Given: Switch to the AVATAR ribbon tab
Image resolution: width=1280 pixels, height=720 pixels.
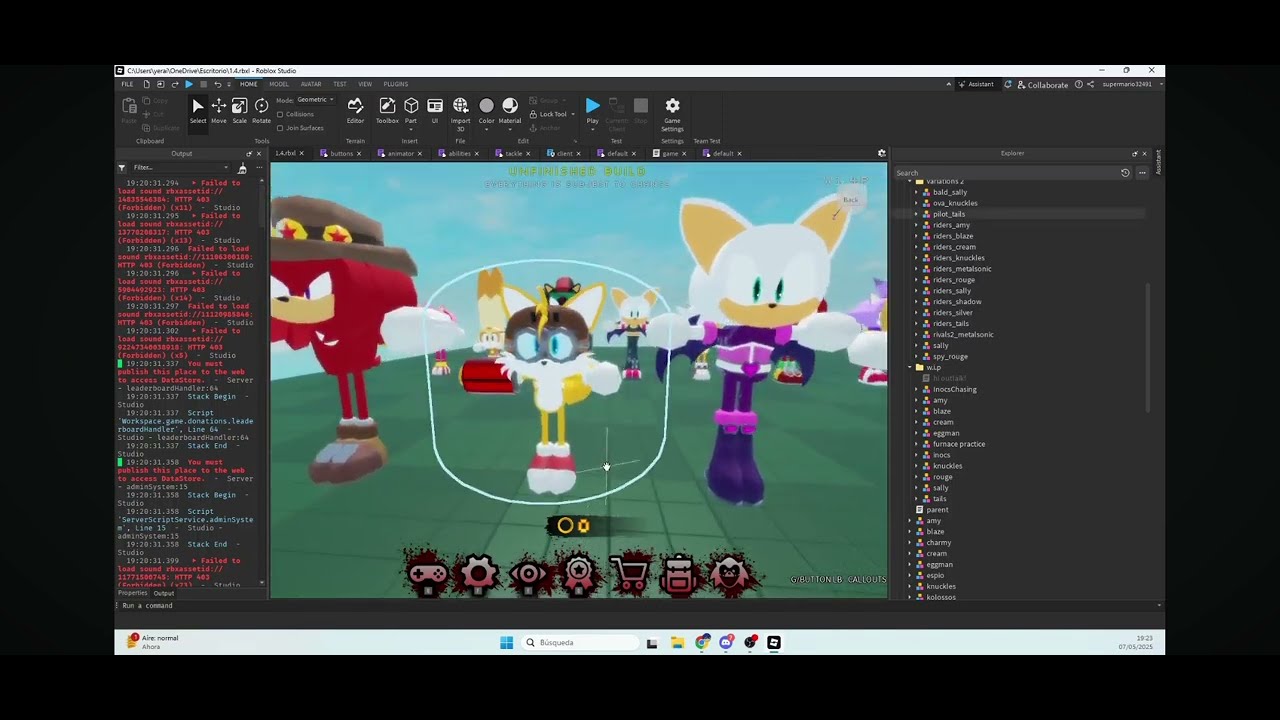Looking at the screenshot, I should (311, 84).
